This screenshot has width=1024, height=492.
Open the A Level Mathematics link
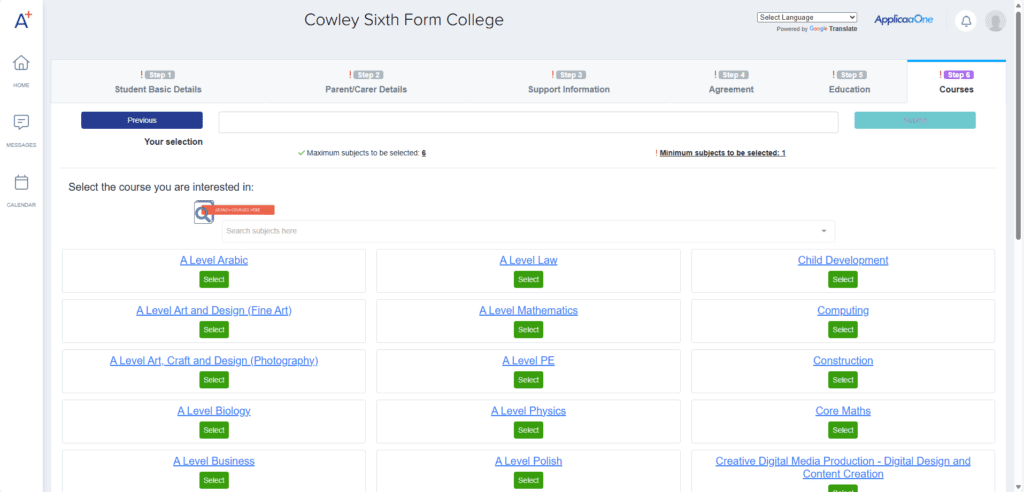coord(528,310)
